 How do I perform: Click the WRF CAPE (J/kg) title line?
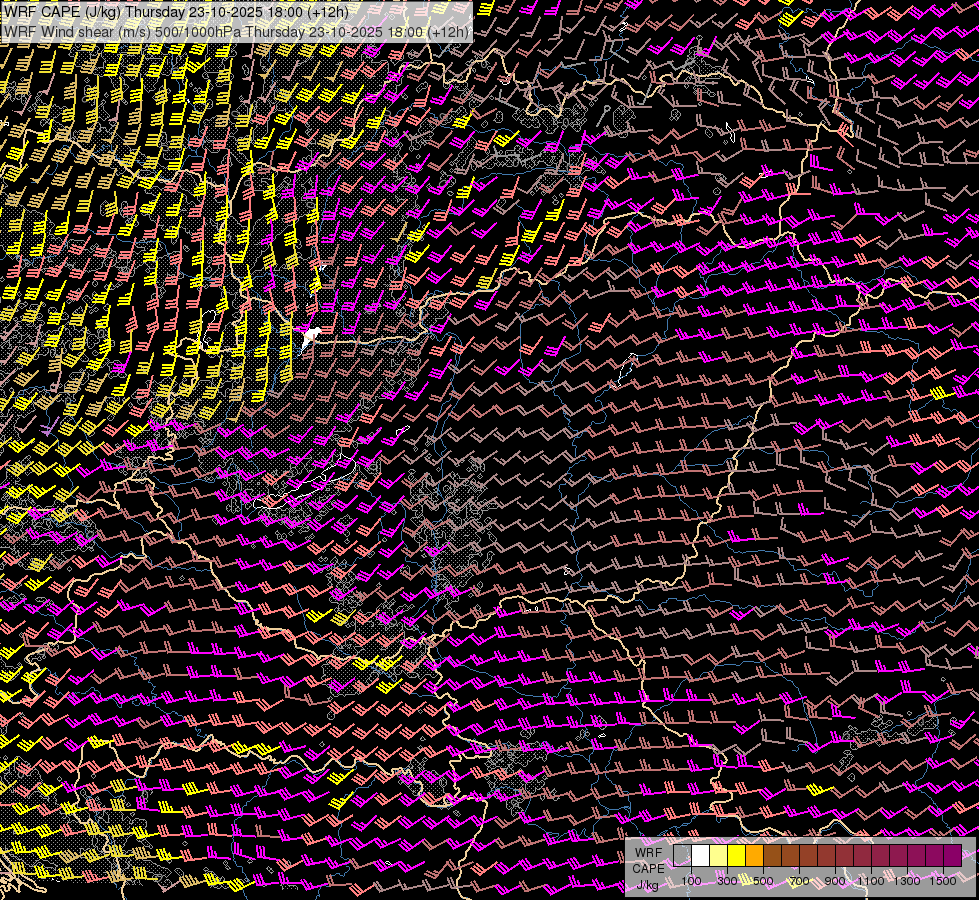pos(176,12)
